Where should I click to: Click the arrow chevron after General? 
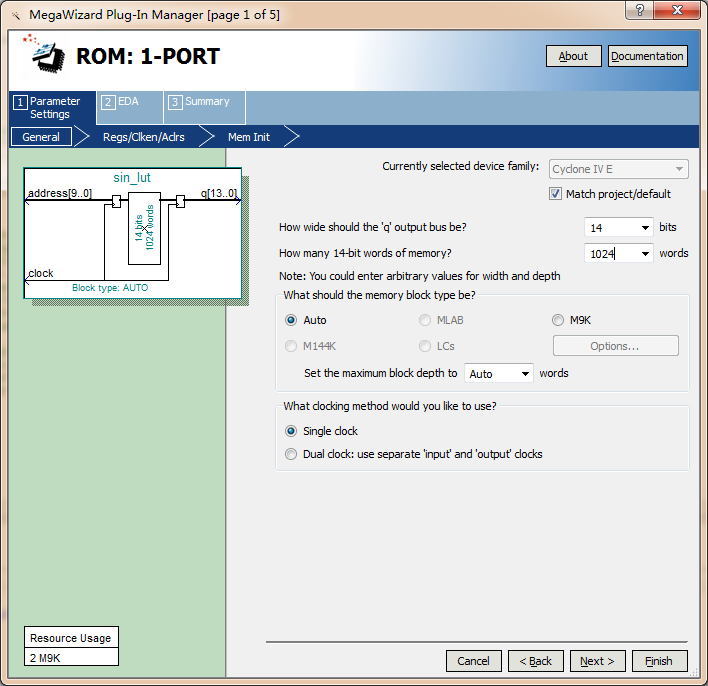tap(81, 136)
